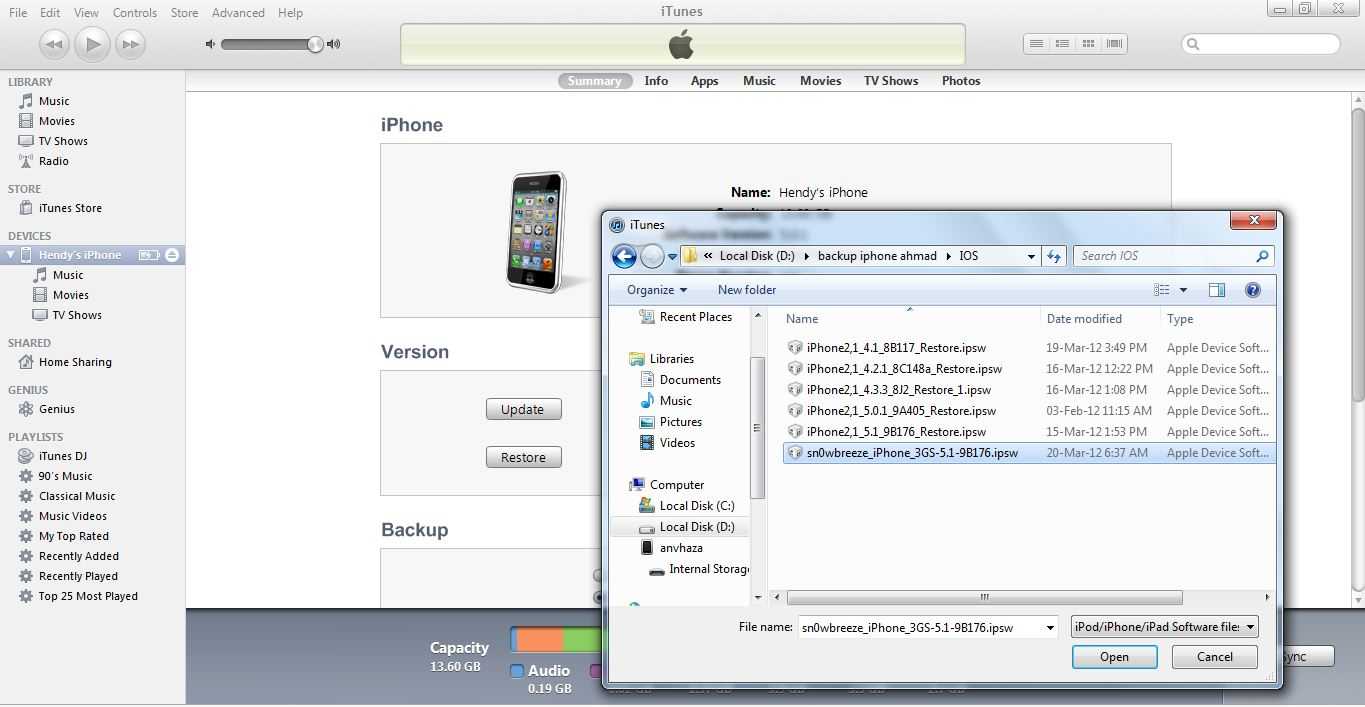1365x707 pixels.
Task: Open the Recently Added playlist
Action: [79, 556]
